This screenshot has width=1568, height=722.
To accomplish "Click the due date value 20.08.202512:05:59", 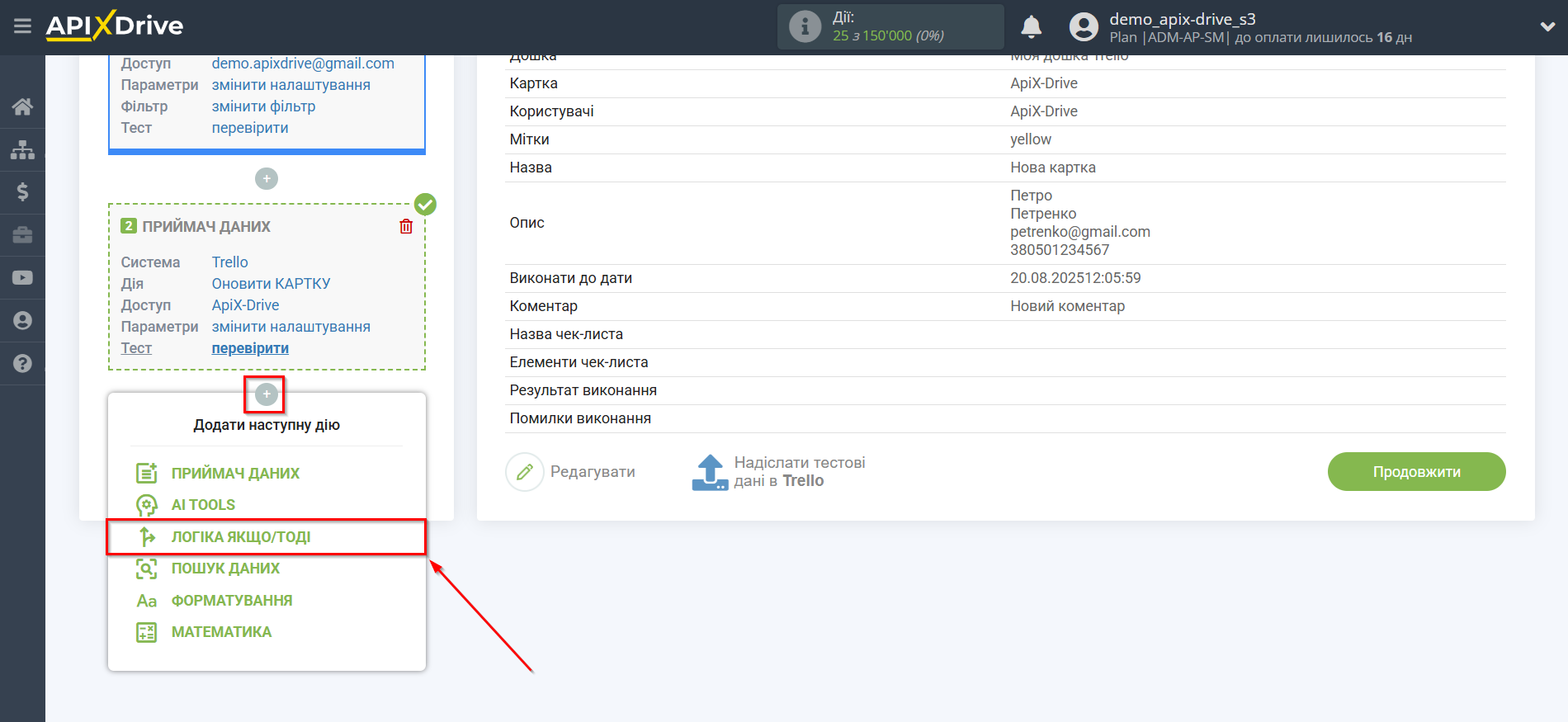I will 1075,278.
